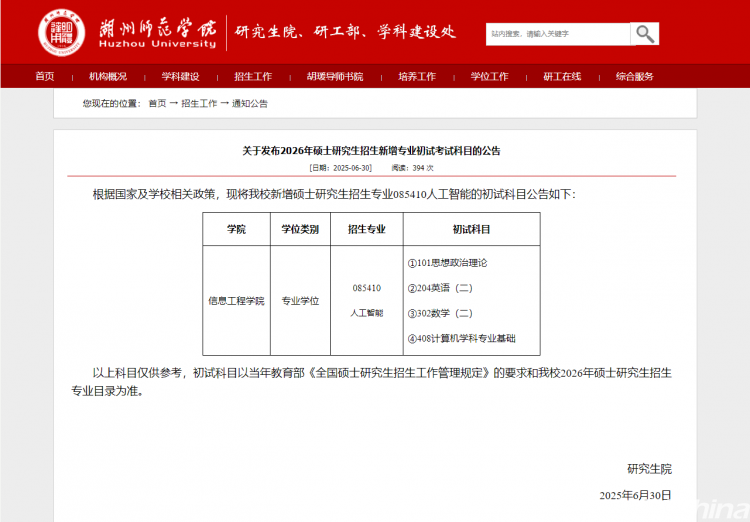Click the ②204英语（二） subject line
Viewport: 750px width, 522px height.
pyautogui.click(x=440, y=288)
